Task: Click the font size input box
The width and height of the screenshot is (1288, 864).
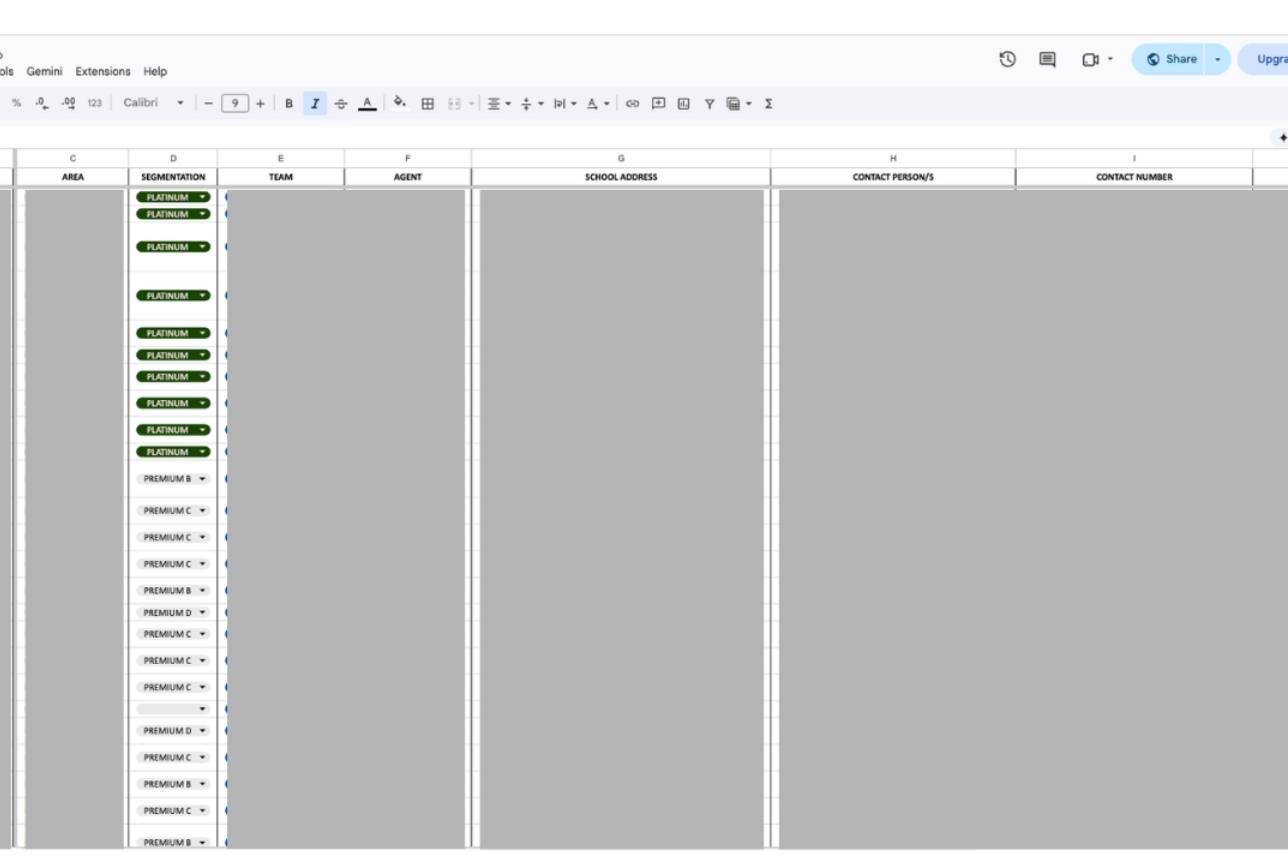Action: [235, 103]
